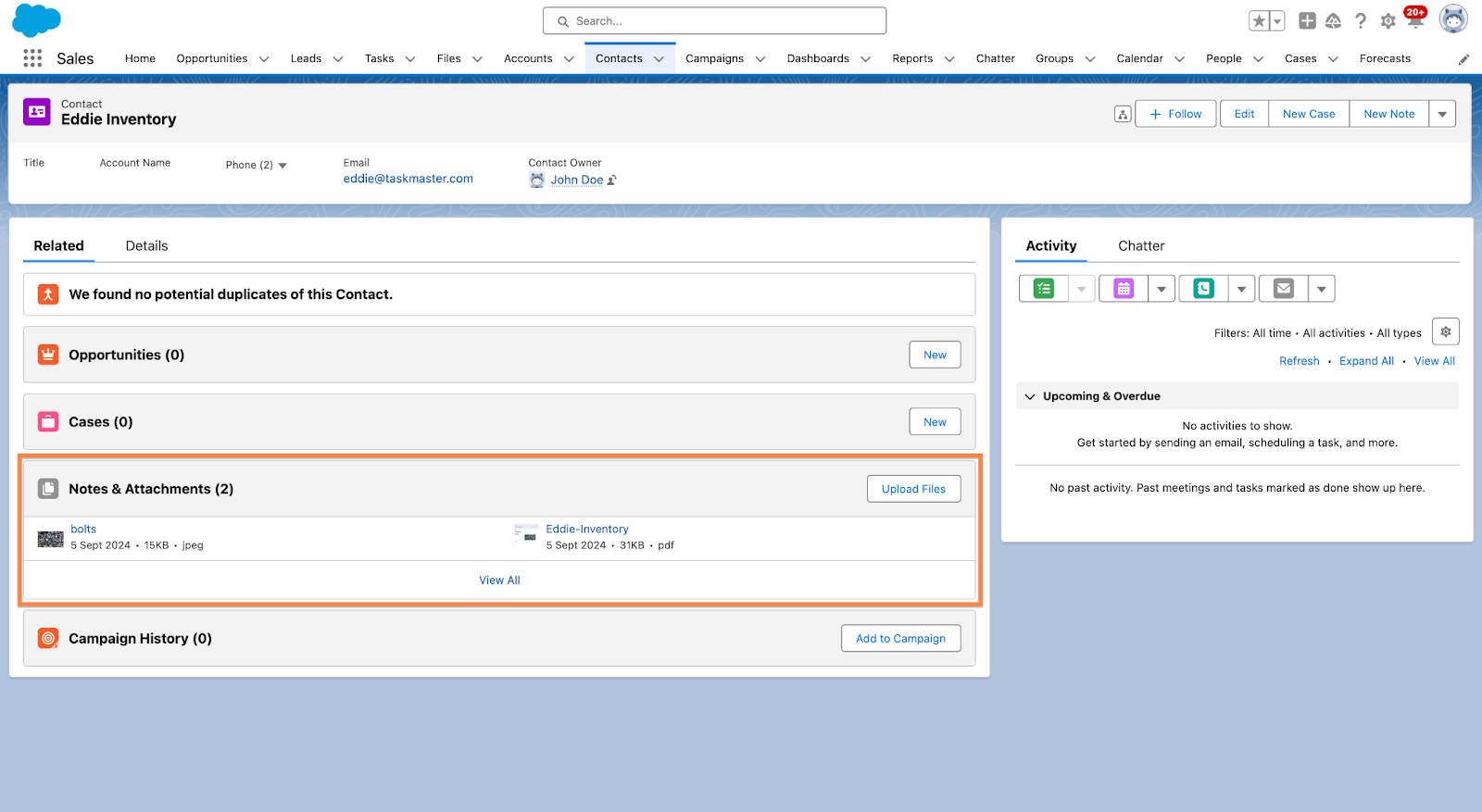The image size is (1482, 812).
Task: Open more actions dropdown beside New Note
Action: pos(1442,115)
